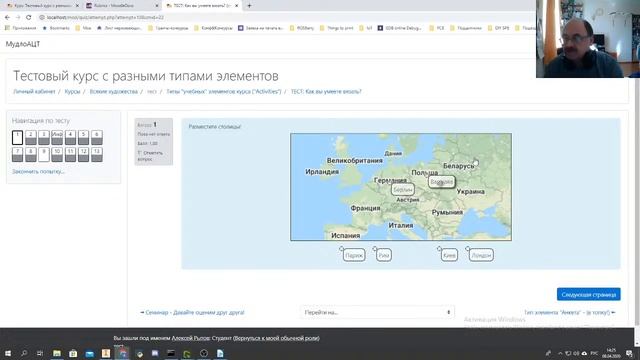Viewport: 640px width, 360px height.
Task: Open a new browser tab
Action: [249, 6]
